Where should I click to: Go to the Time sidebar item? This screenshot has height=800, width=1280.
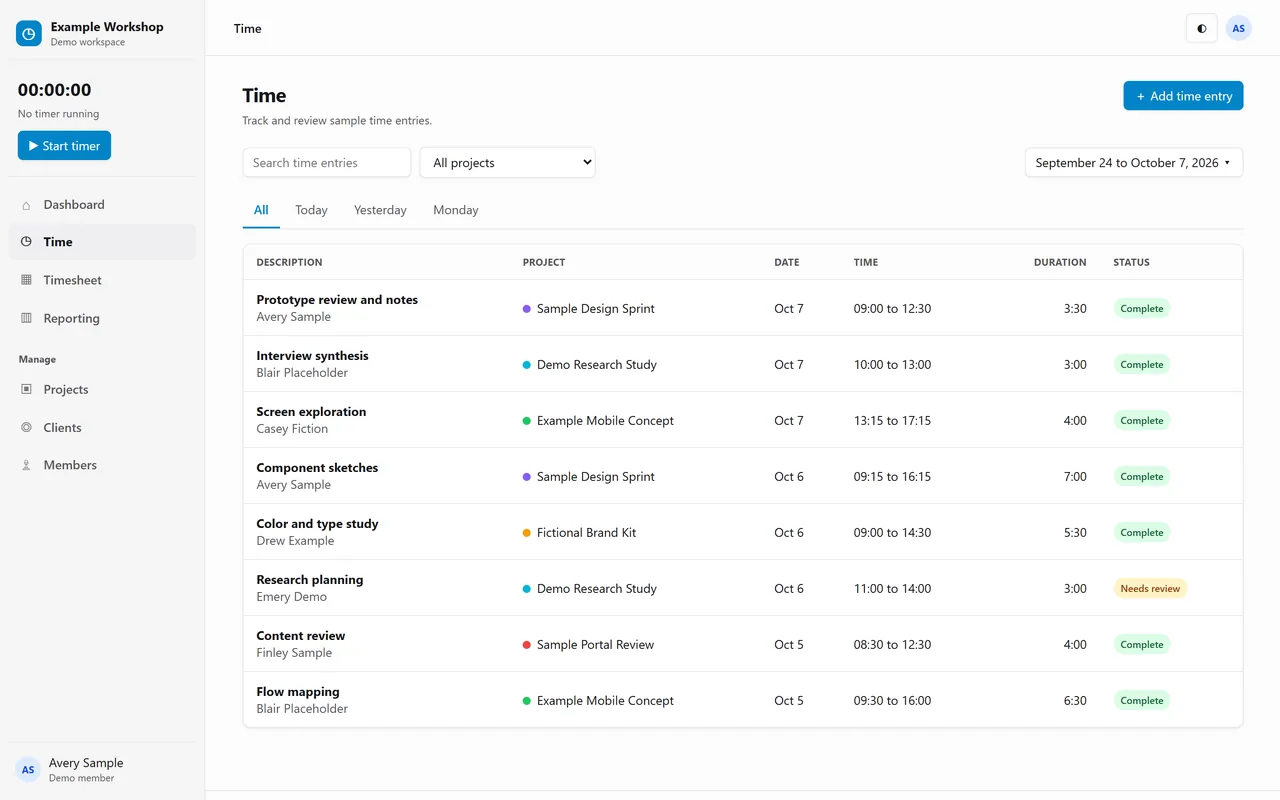point(102,242)
